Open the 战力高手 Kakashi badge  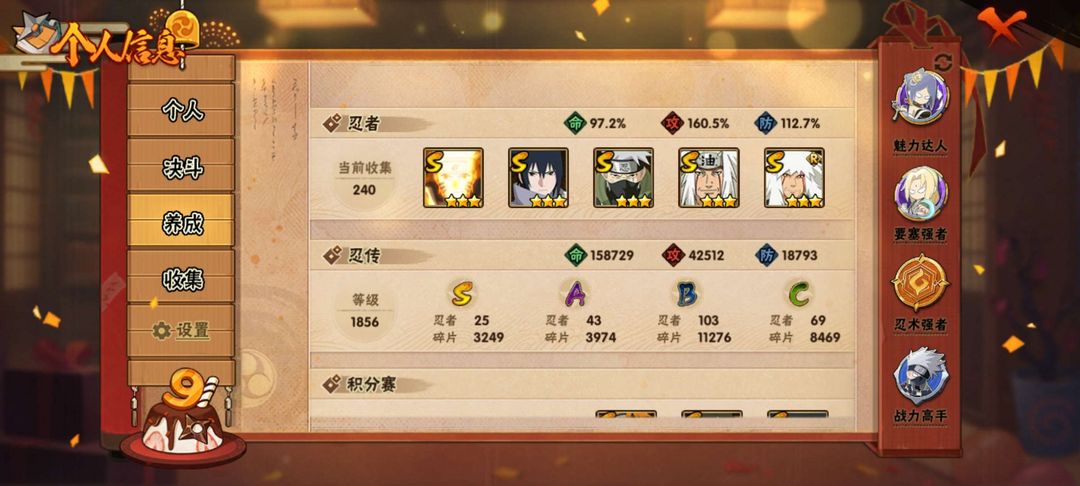pyautogui.click(x=920, y=375)
